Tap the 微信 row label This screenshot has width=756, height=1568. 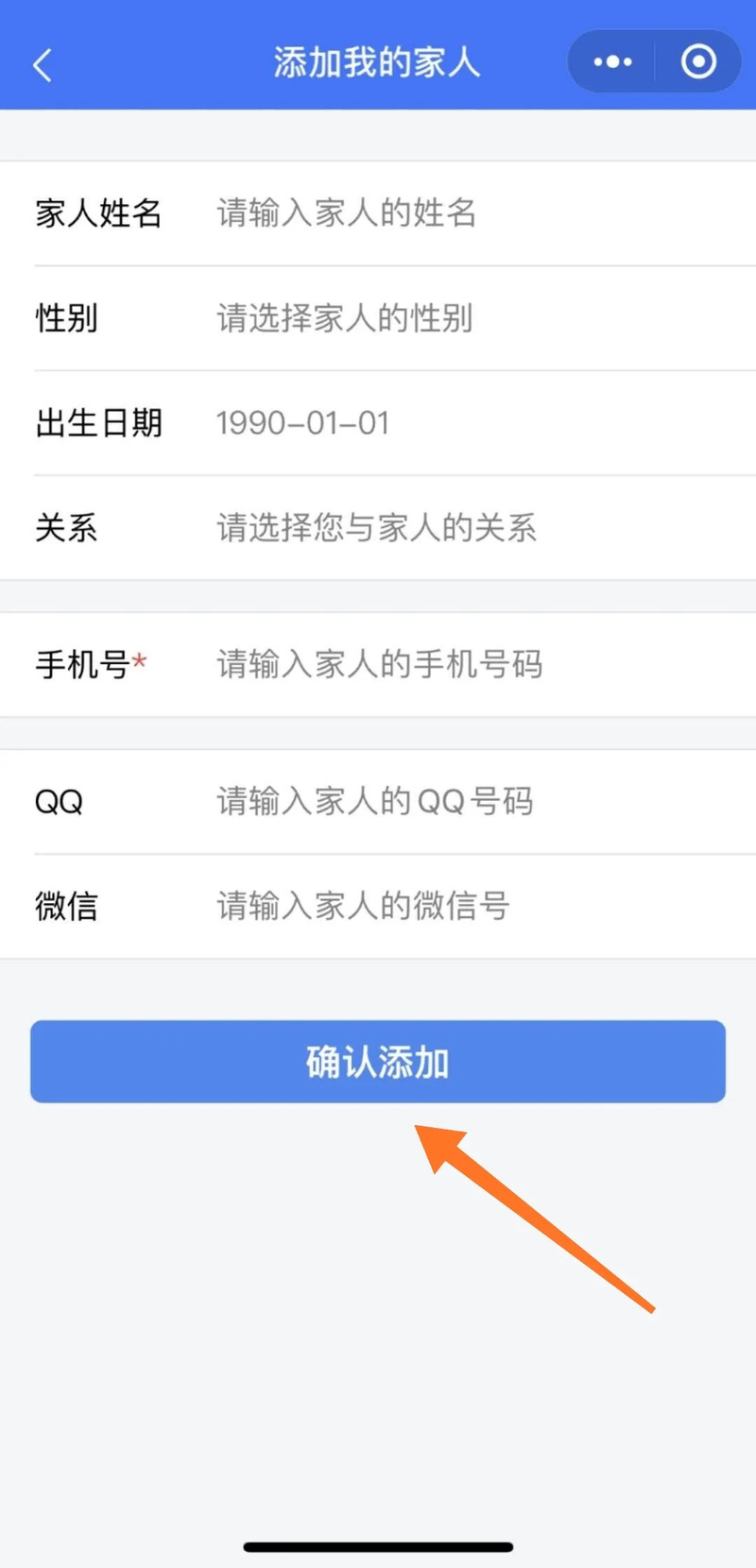(x=66, y=907)
